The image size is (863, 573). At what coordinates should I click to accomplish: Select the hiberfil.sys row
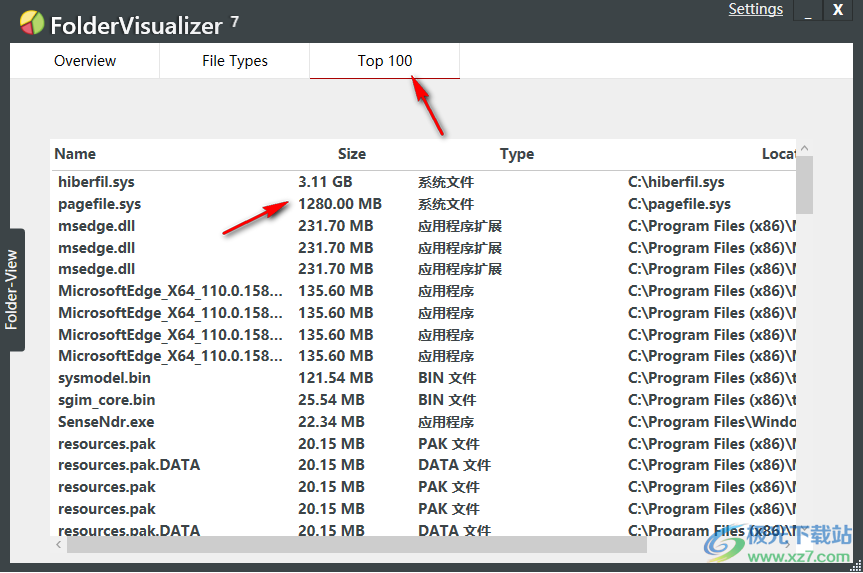coord(96,182)
